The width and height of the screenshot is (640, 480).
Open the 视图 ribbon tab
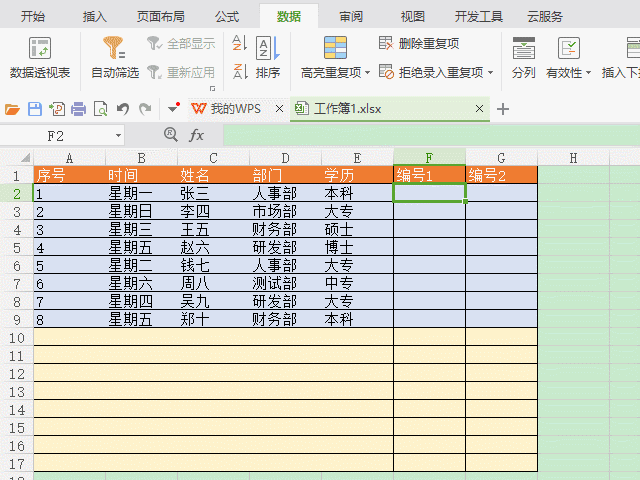[413, 16]
